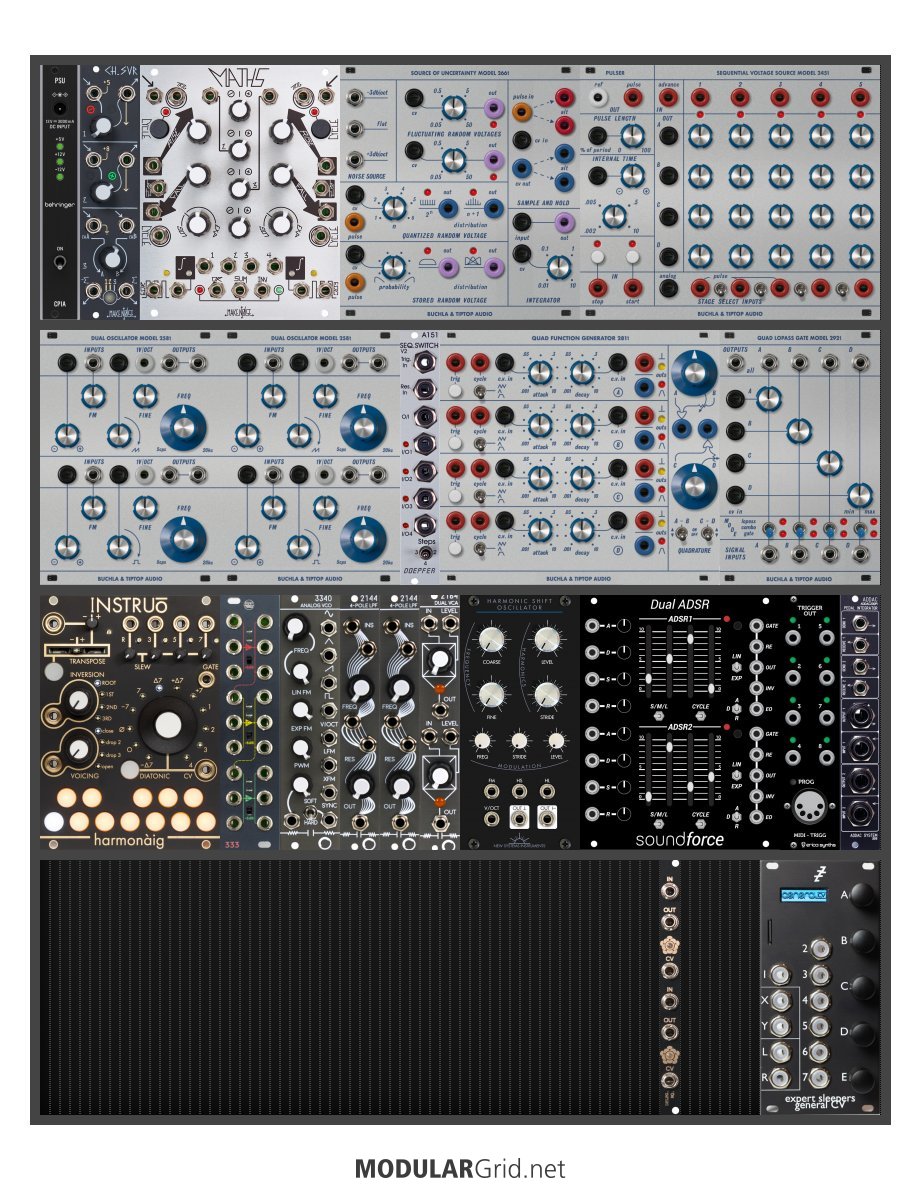
Task: Click ADSR2 attack fader on Dual ADSR
Action: pyautogui.click(x=649, y=795)
